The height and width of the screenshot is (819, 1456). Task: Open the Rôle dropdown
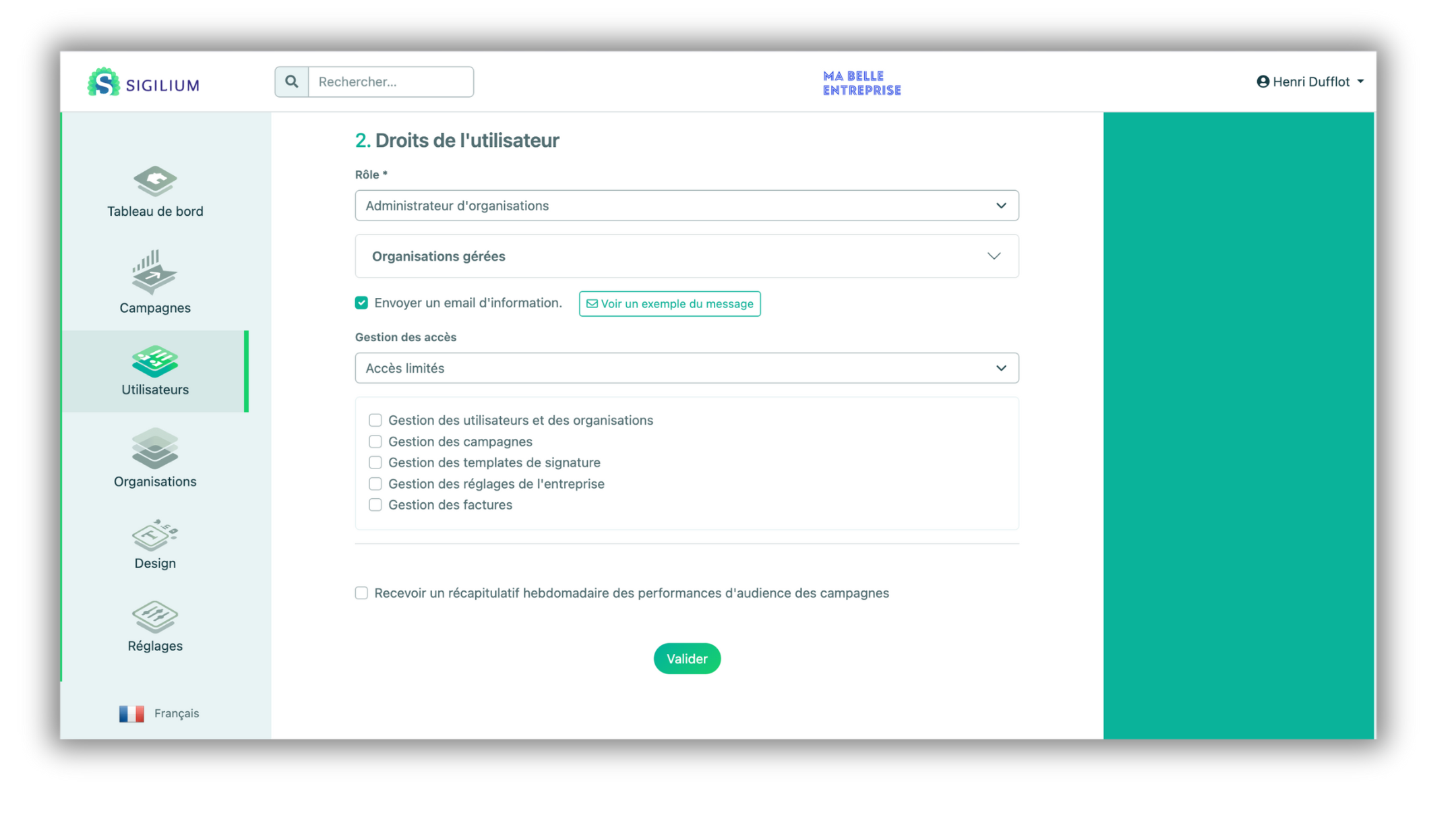(686, 206)
